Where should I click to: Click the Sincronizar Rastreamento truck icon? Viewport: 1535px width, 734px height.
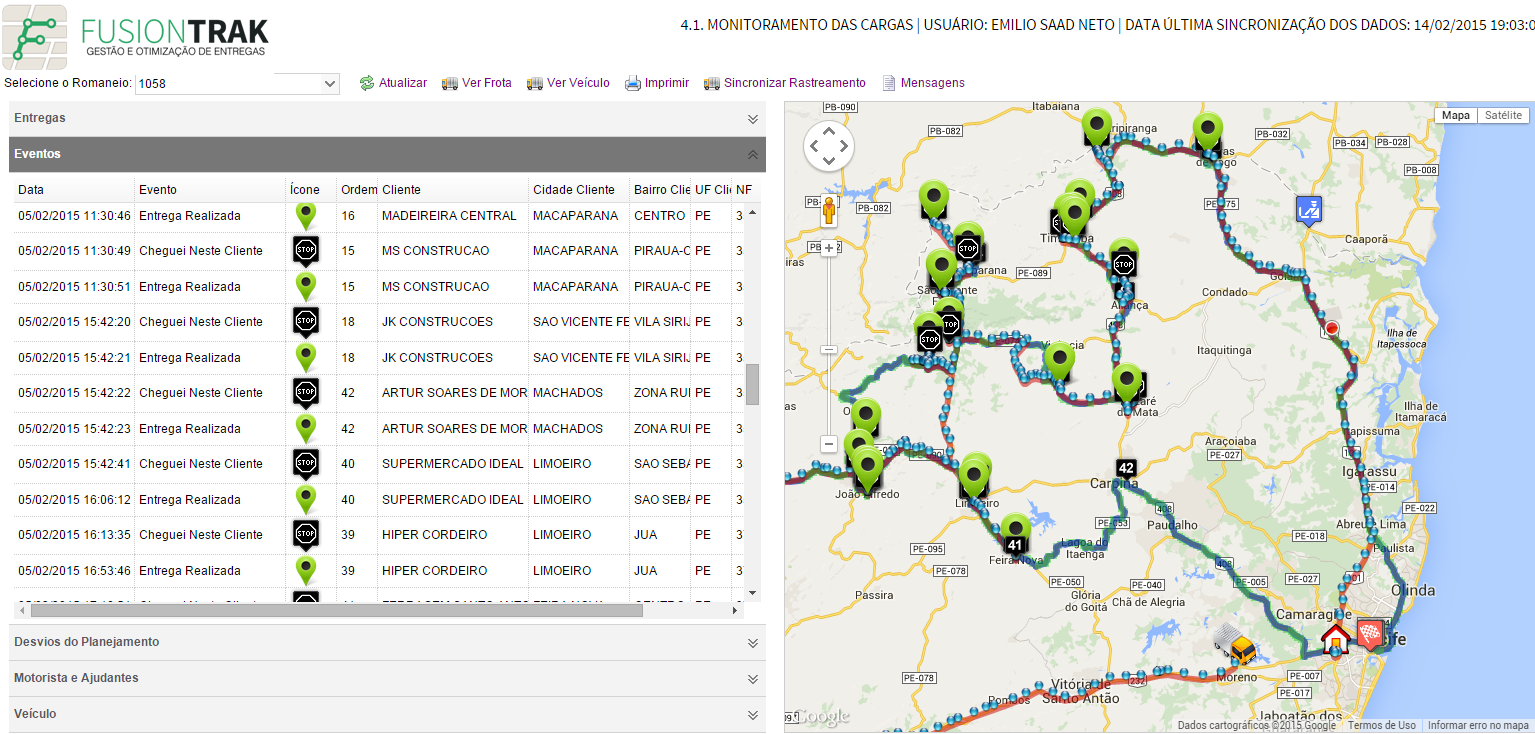pyautogui.click(x=712, y=83)
